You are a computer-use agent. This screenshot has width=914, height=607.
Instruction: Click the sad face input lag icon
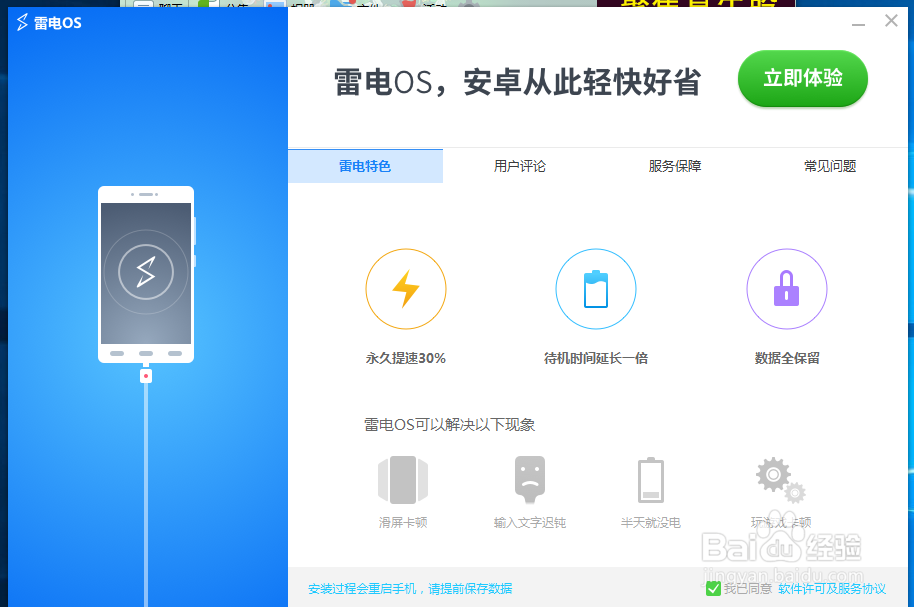tap(530, 480)
